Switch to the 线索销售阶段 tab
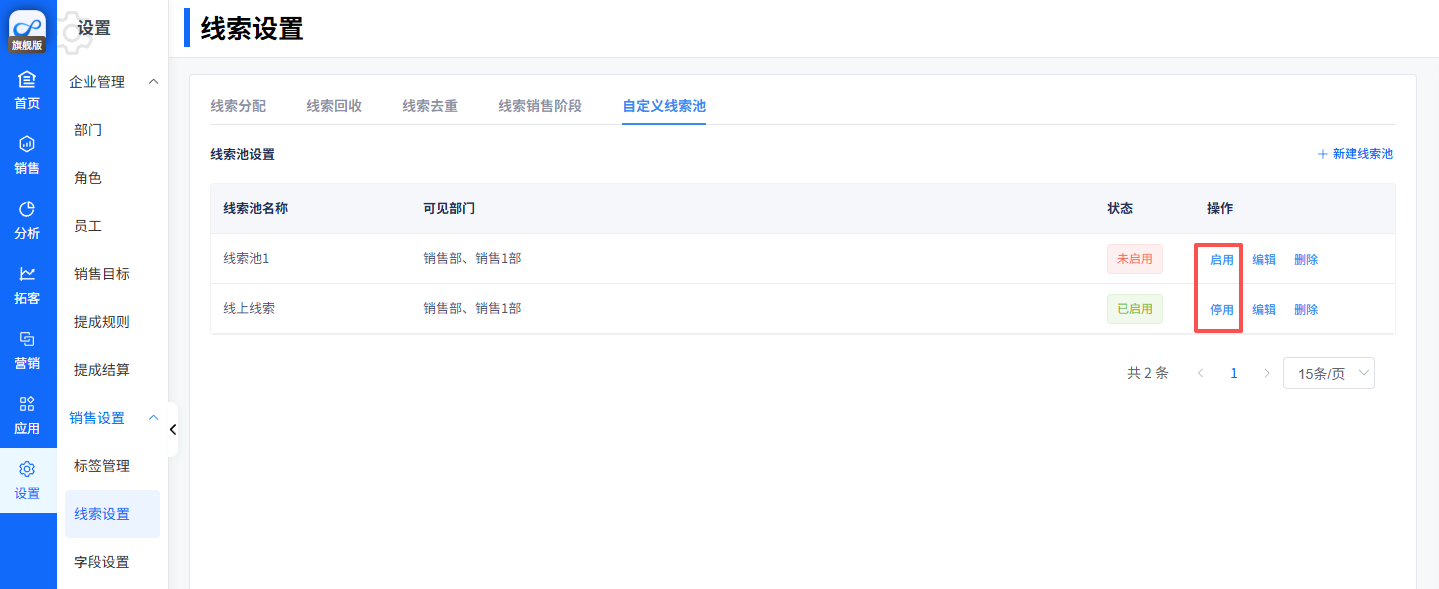Screen dimensions: 1439x589 pyautogui.click(x=539, y=106)
